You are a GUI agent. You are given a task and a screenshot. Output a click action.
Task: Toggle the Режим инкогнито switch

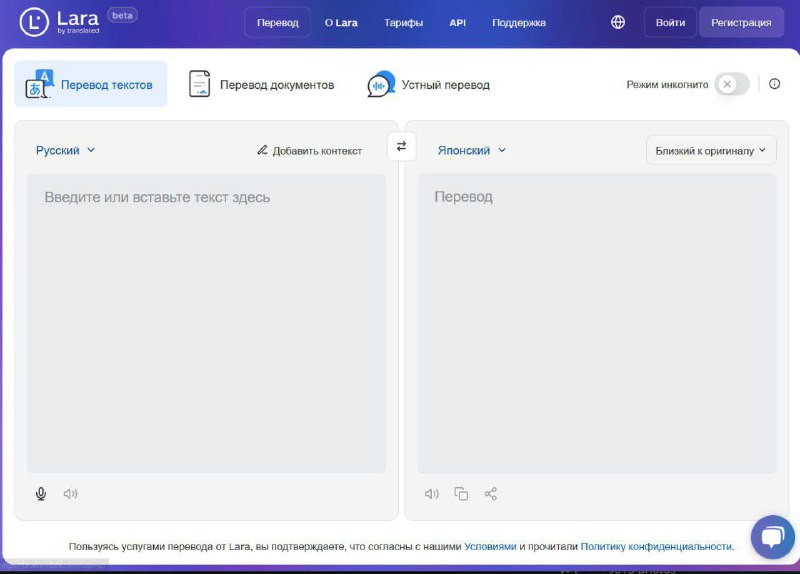732,84
